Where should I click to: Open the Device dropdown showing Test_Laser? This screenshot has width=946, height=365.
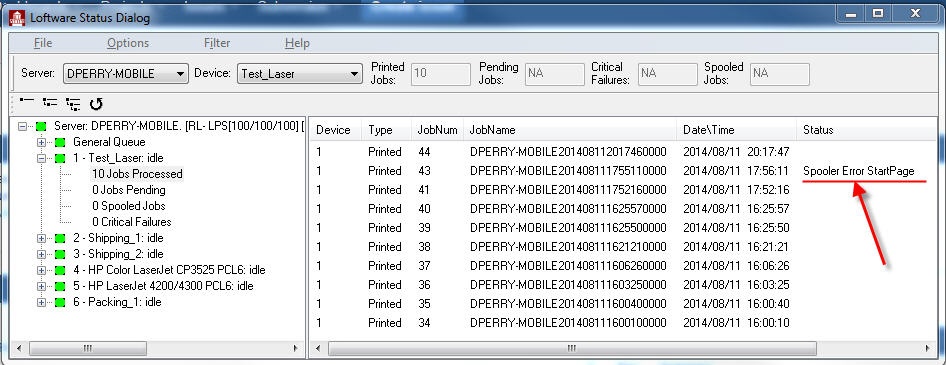click(x=299, y=74)
